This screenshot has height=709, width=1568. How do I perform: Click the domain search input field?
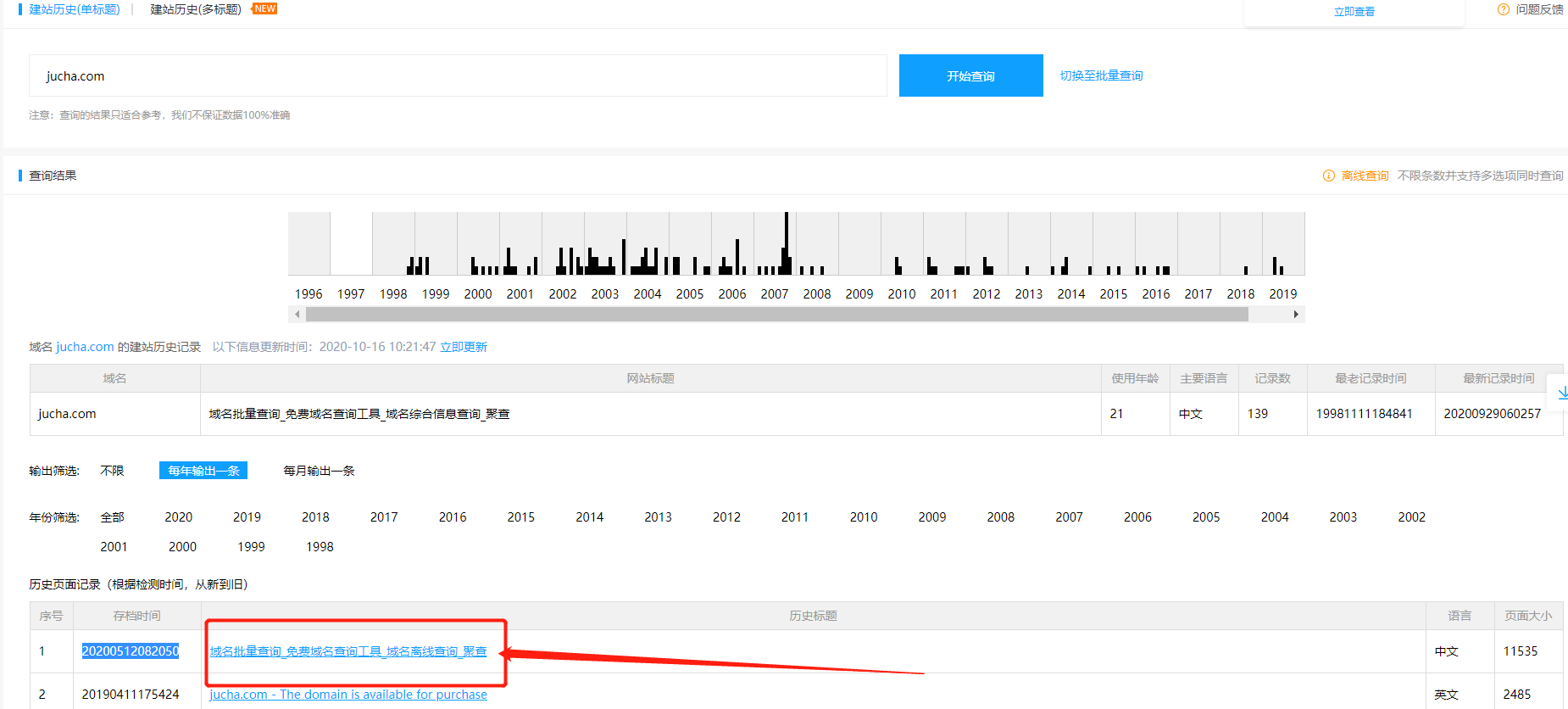pos(458,76)
